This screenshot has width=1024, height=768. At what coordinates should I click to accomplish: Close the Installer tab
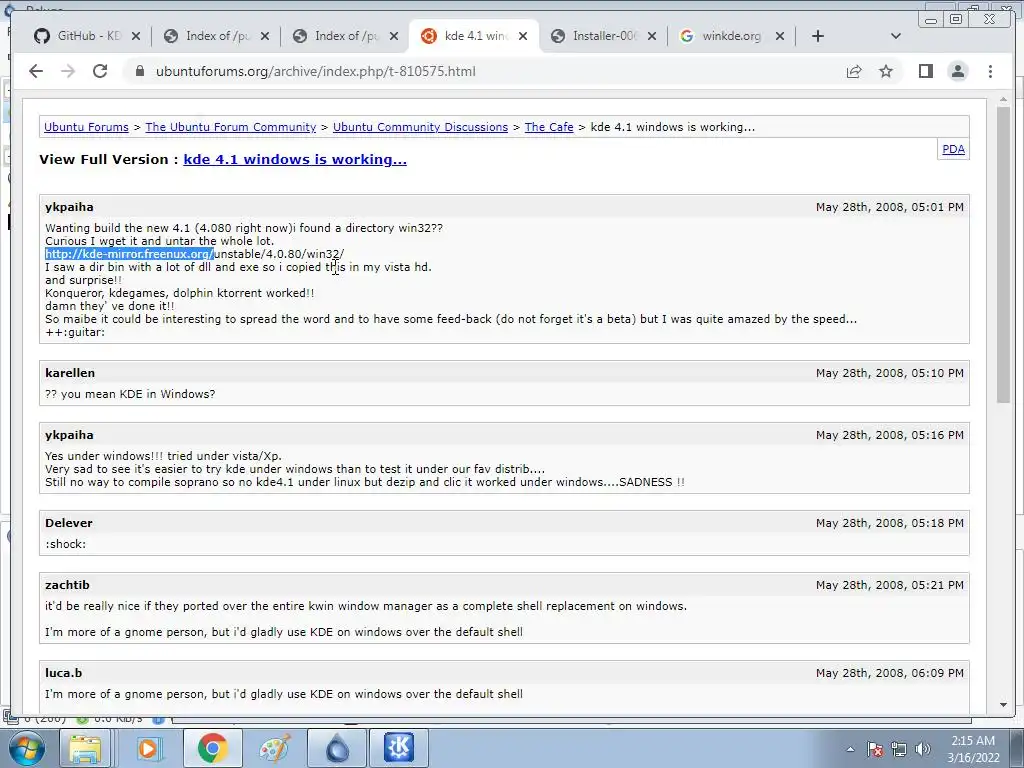click(x=652, y=36)
